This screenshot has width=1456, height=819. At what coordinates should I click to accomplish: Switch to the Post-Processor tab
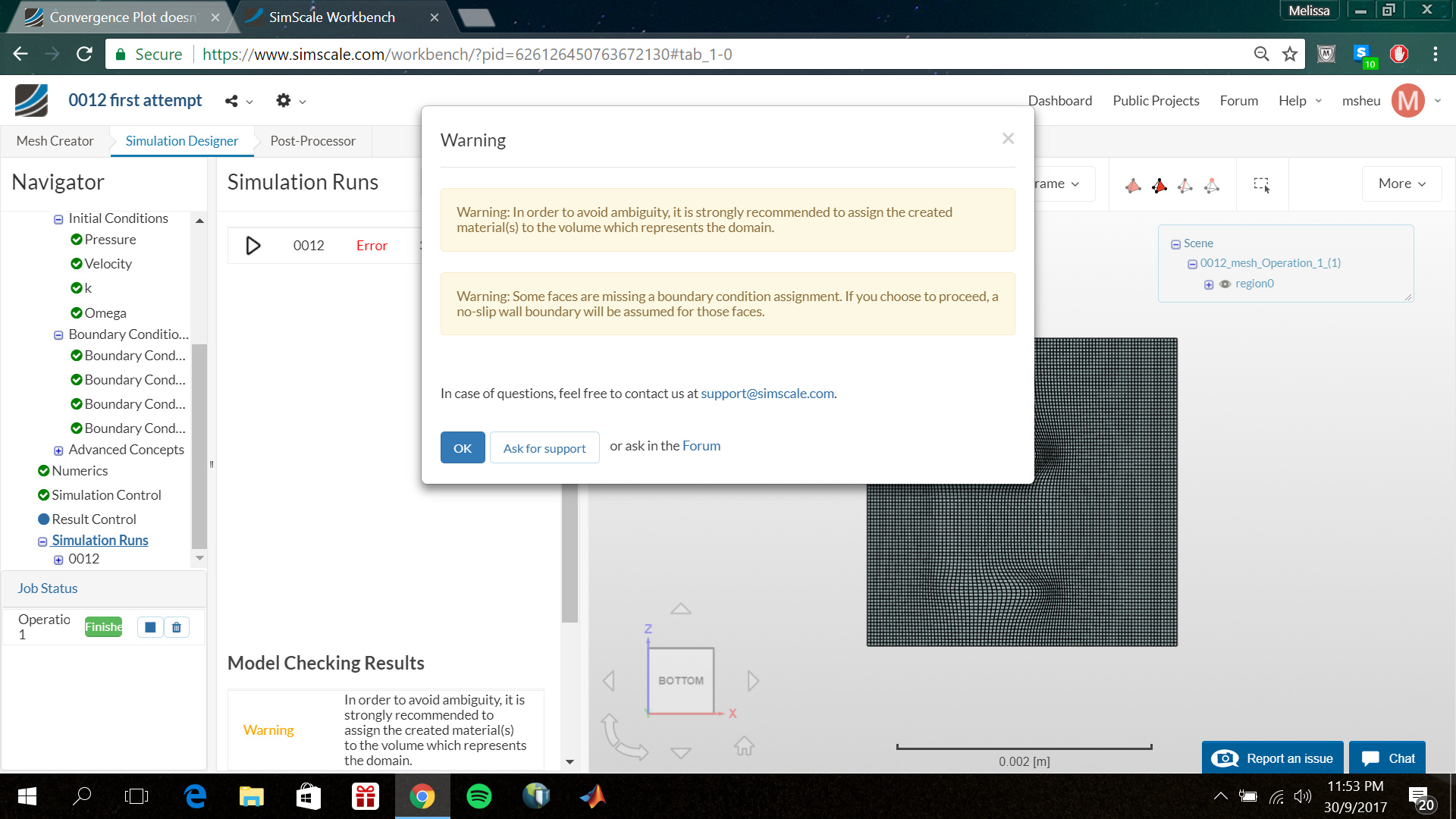(x=312, y=141)
